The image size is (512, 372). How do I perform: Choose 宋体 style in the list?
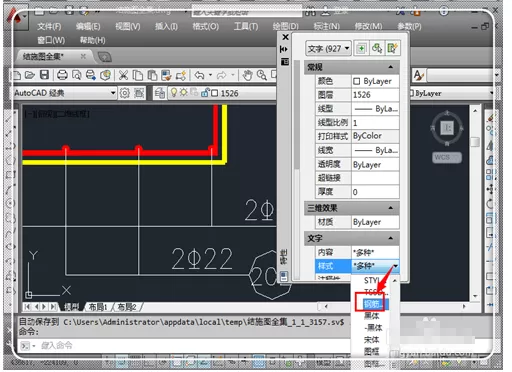[371, 340]
